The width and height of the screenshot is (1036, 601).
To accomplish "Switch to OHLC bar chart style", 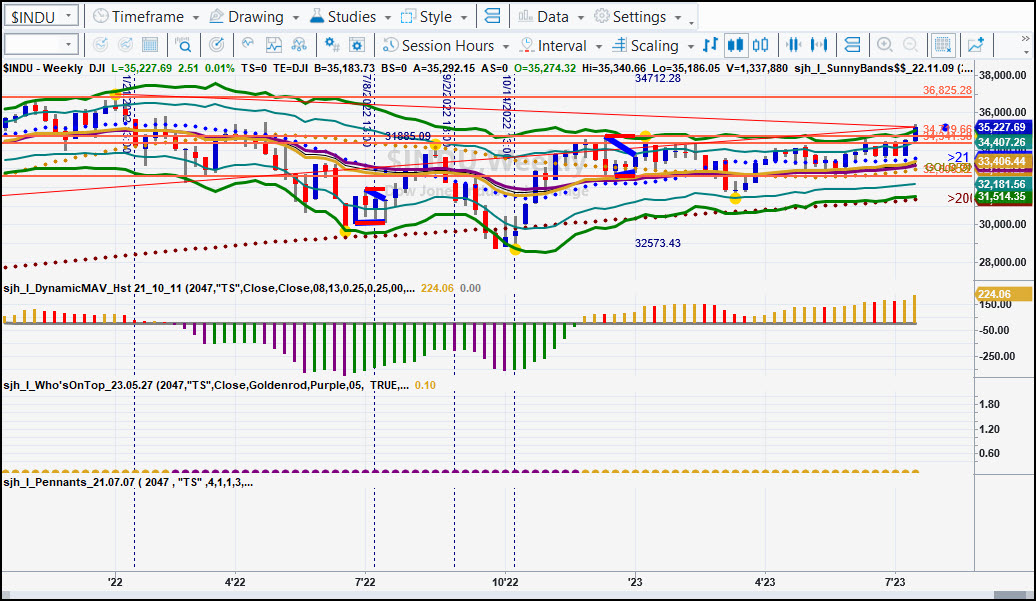I will tap(710, 45).
